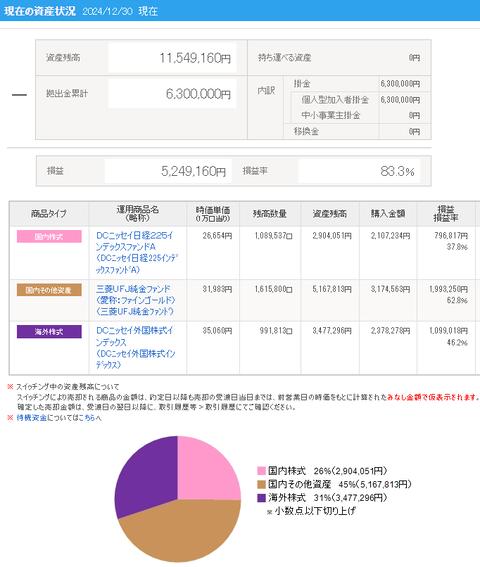Click the 損益 value 5,249,160円

[x=194, y=171]
